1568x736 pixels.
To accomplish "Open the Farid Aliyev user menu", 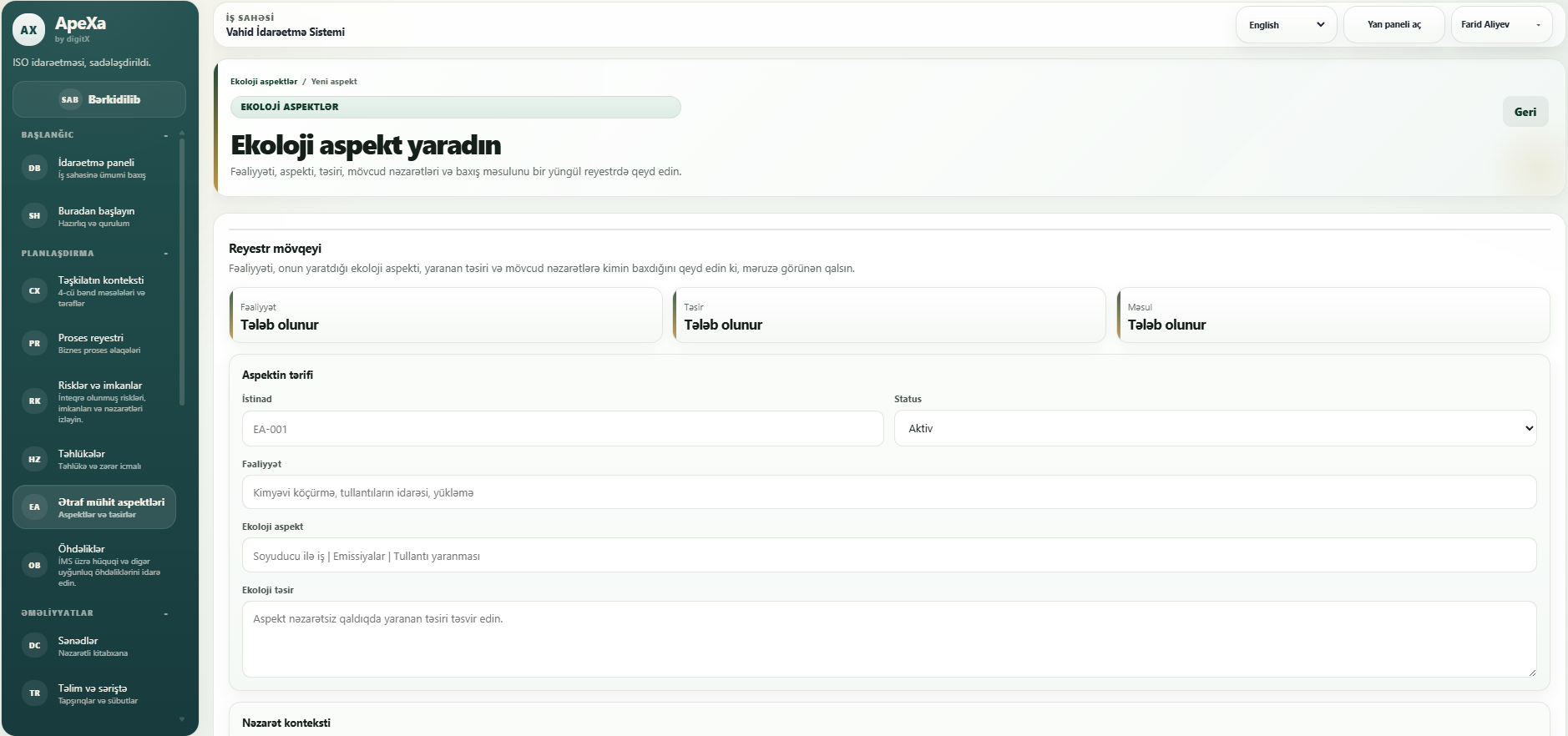I will pyautogui.click(x=1501, y=25).
